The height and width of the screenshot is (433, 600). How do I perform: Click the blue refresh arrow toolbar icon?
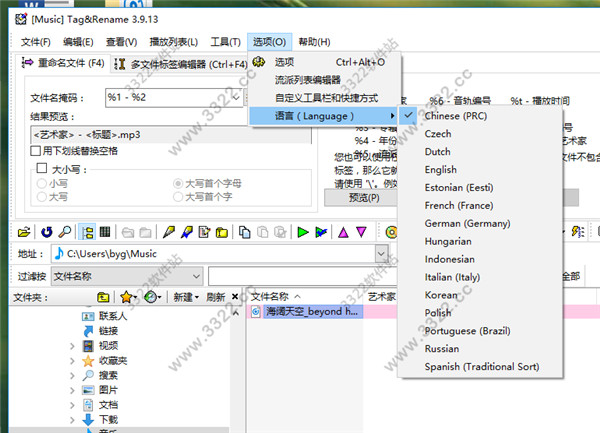[47, 232]
